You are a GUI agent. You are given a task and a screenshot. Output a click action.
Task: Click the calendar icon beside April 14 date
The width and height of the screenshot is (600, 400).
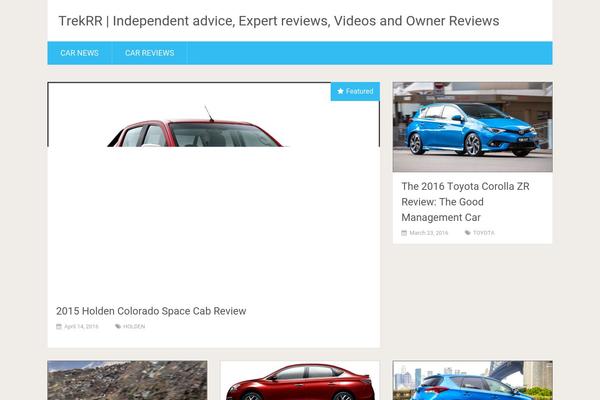coord(59,327)
